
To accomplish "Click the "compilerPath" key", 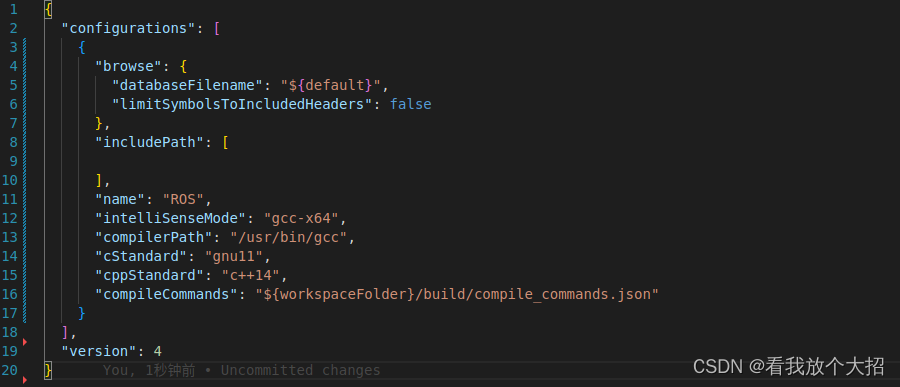I will [x=154, y=237].
